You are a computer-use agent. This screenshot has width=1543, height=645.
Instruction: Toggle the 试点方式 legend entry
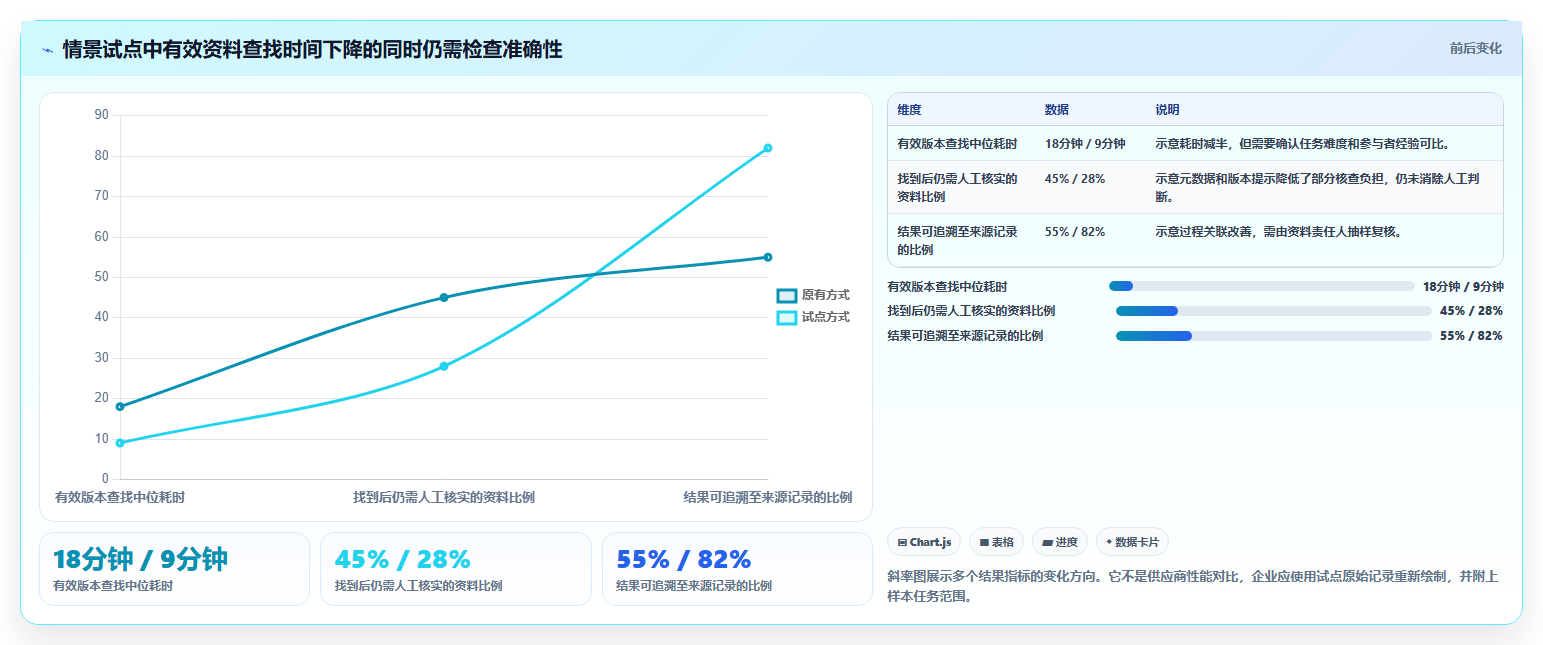coord(813,317)
